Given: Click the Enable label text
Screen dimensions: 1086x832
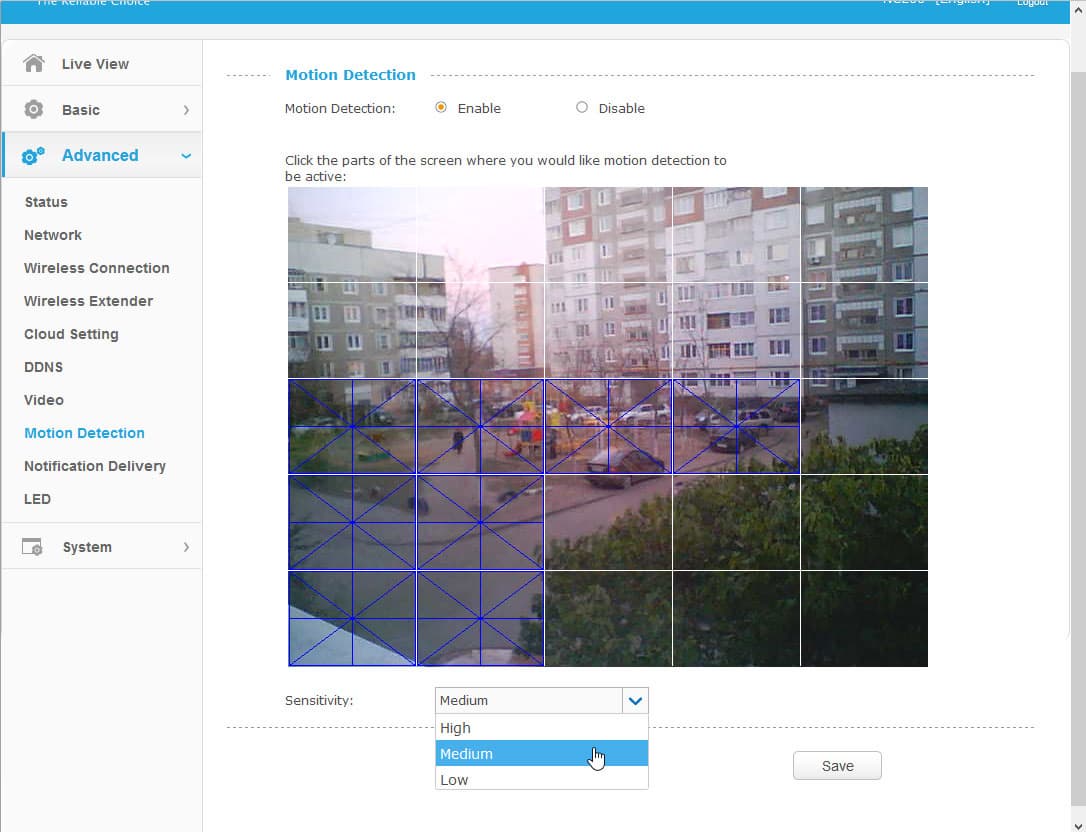Looking at the screenshot, I should click(x=479, y=108).
